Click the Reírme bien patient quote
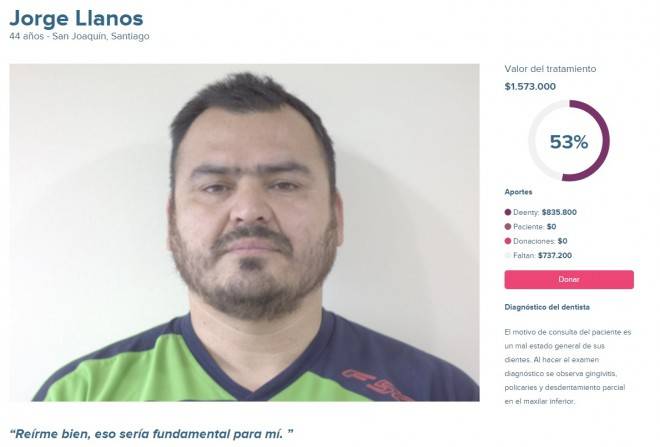Image resolution: width=660 pixels, height=447 pixels. [x=152, y=434]
